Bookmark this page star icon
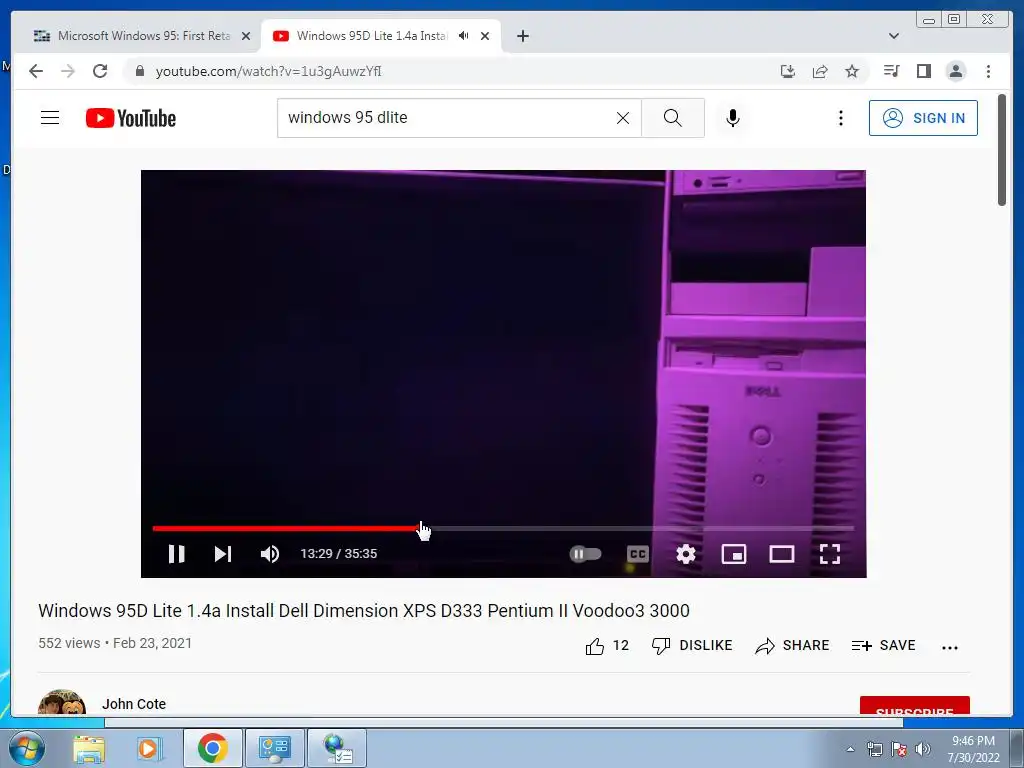1024x768 pixels. [852, 71]
